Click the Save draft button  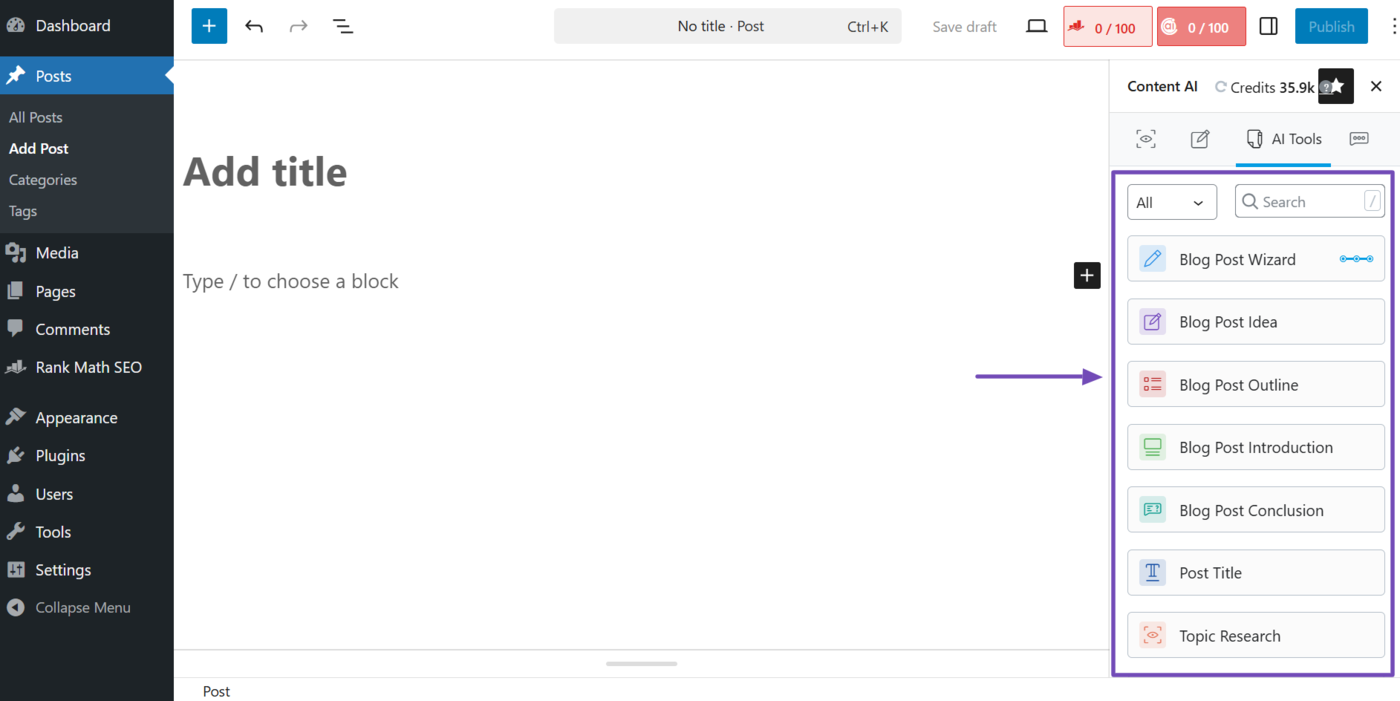[964, 27]
